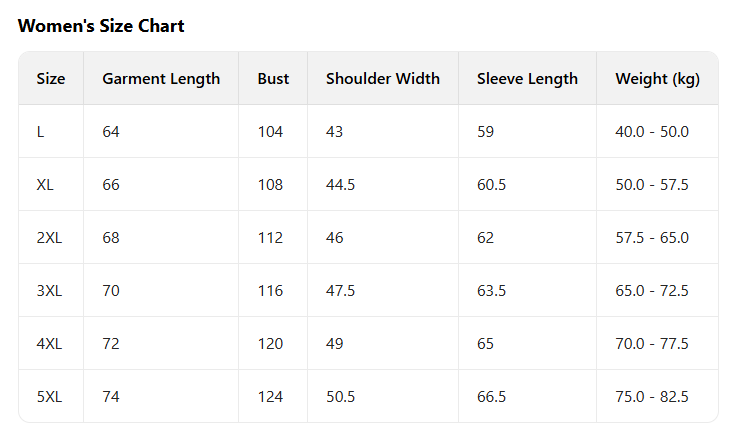Click the Shoulder Width column header
744x436 pixels.
[x=383, y=79]
